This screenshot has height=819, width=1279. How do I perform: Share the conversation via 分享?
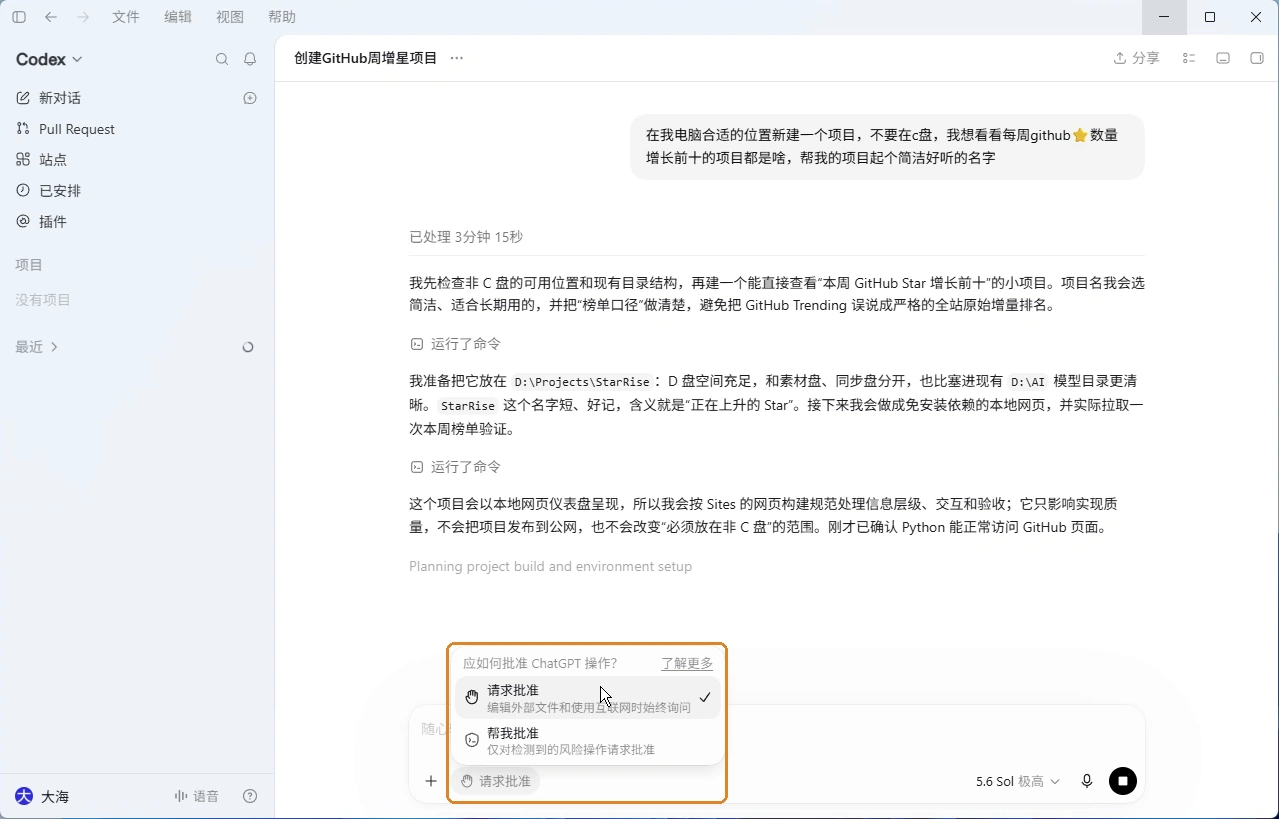(x=1137, y=58)
